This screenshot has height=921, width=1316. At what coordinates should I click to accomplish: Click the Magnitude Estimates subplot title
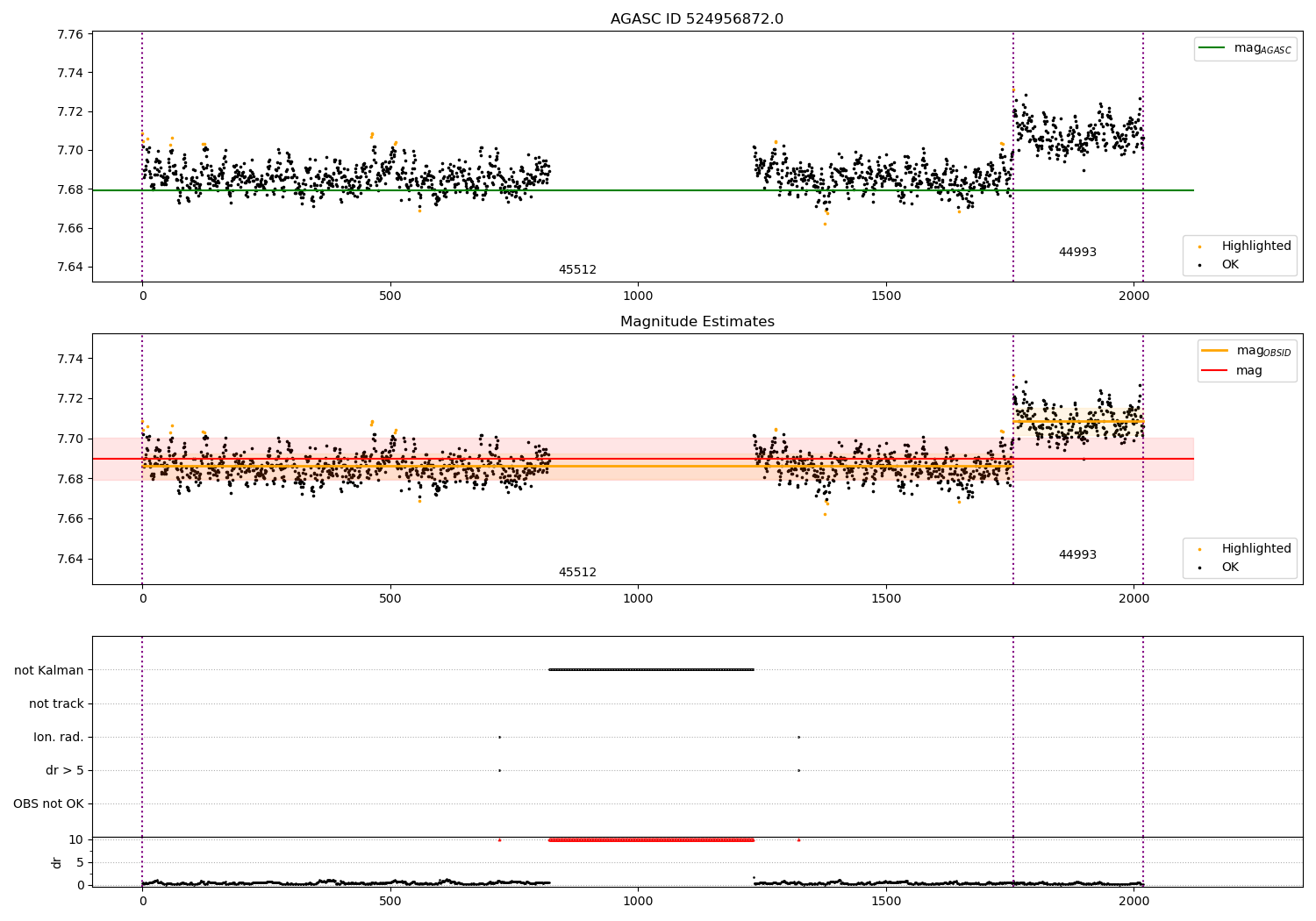697,322
